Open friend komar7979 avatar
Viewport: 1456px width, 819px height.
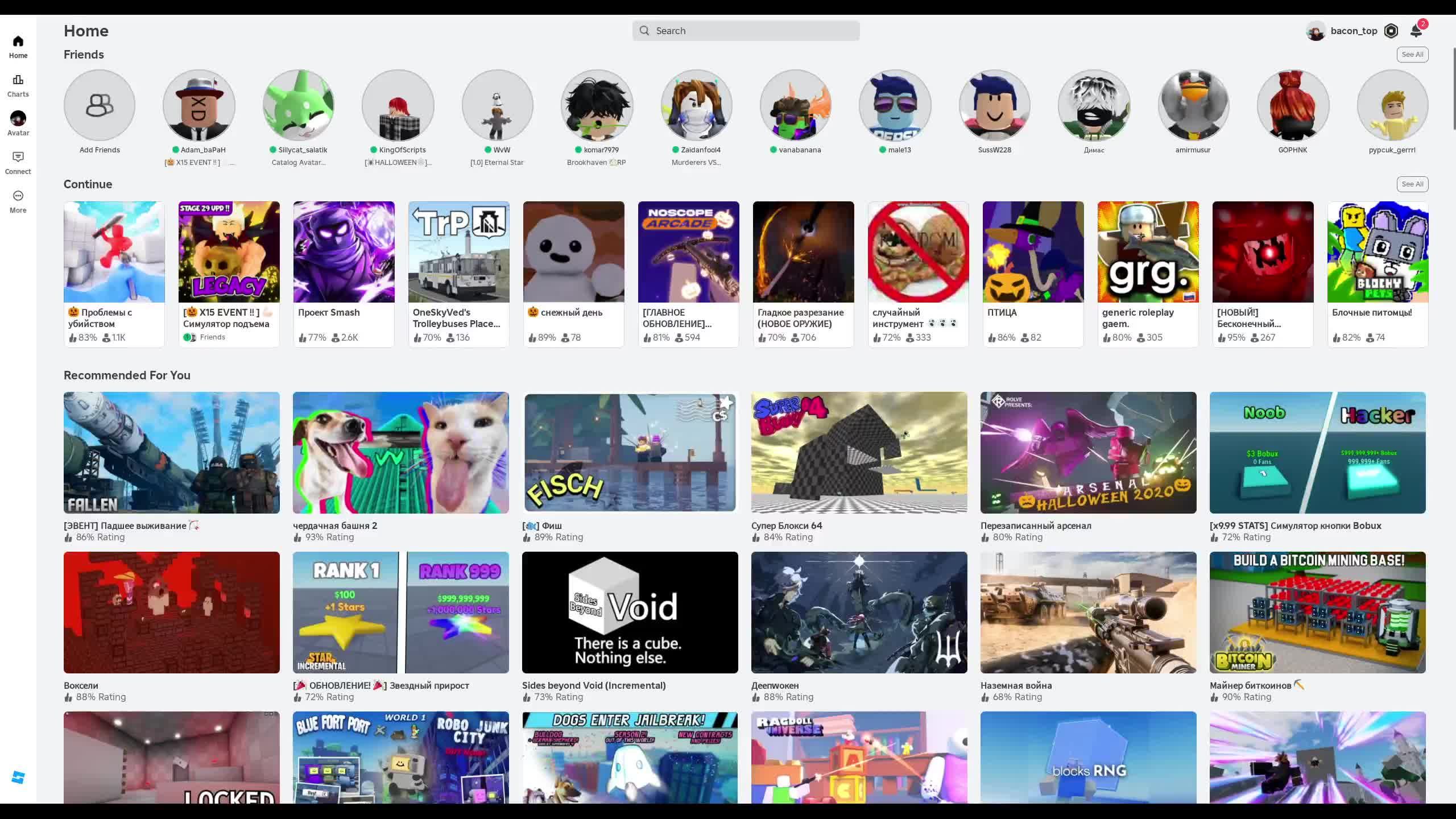pos(597,105)
